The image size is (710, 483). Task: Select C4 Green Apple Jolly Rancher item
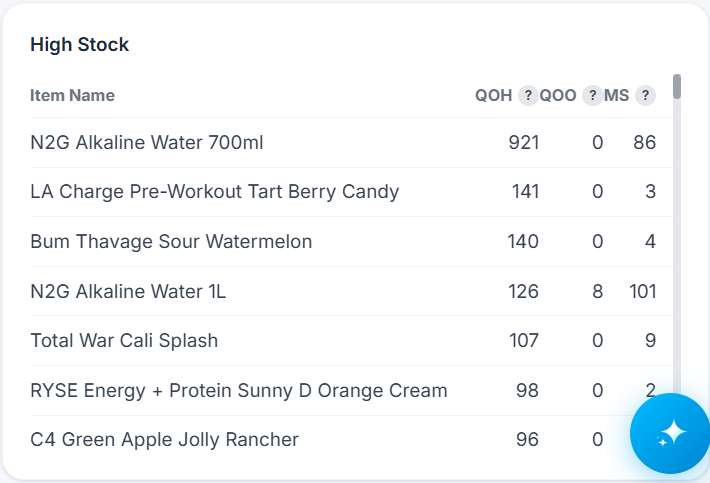click(x=351, y=440)
